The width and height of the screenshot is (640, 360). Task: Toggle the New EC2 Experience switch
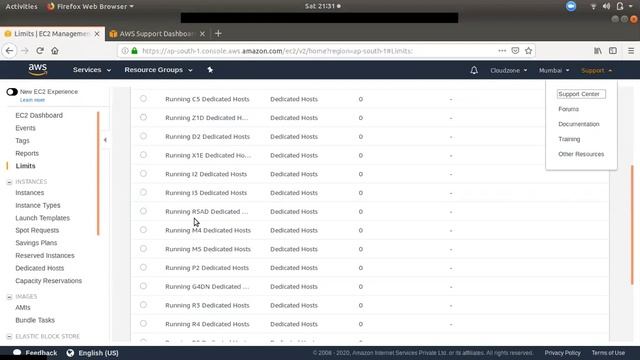point(12,92)
